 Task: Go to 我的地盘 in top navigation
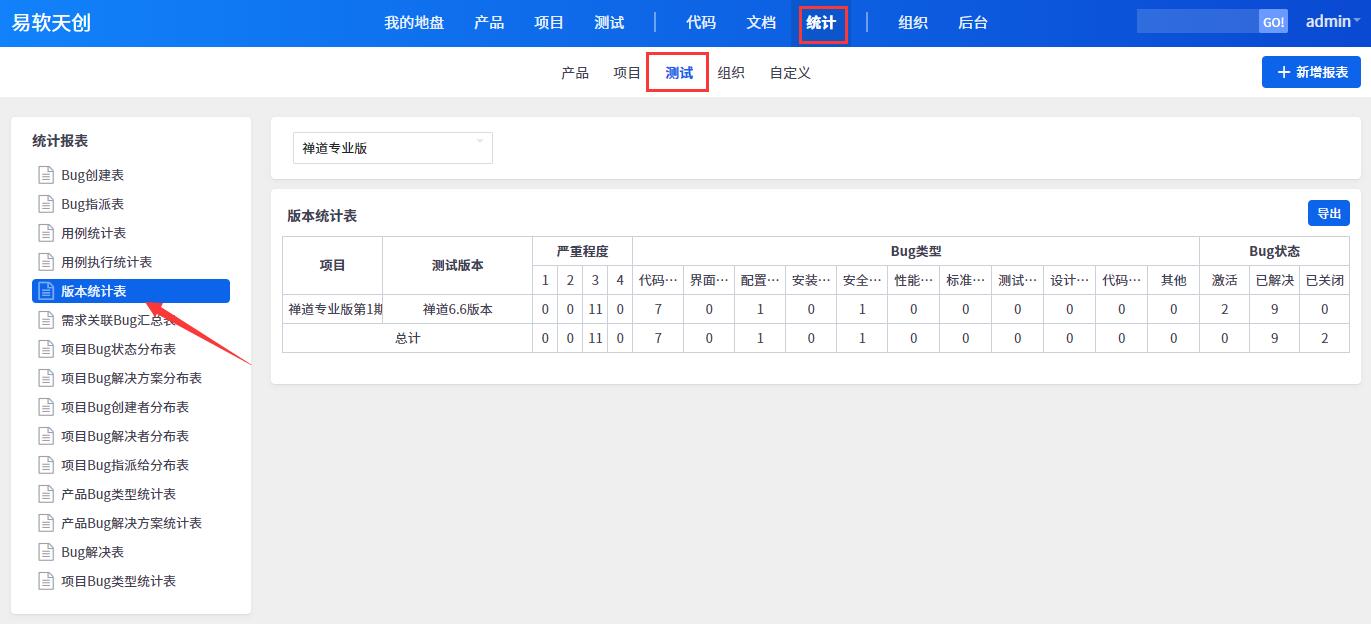point(414,23)
